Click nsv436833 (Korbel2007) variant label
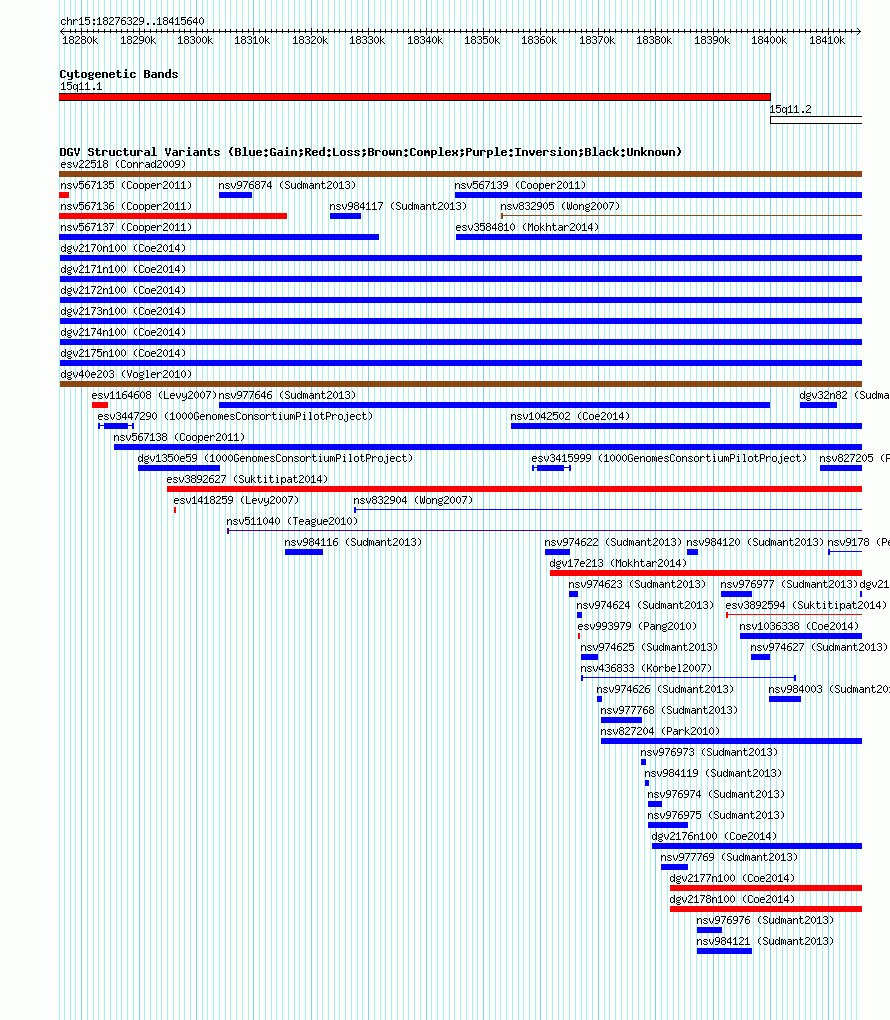The height and width of the screenshot is (1020, 890). [x=646, y=668]
